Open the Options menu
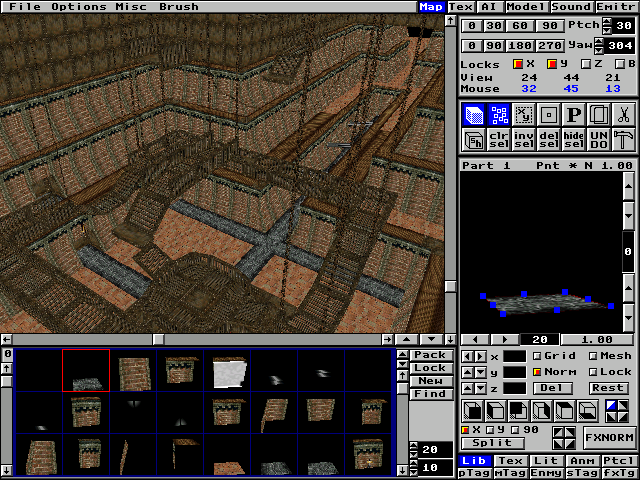The width and height of the screenshot is (640, 480). 78,7
